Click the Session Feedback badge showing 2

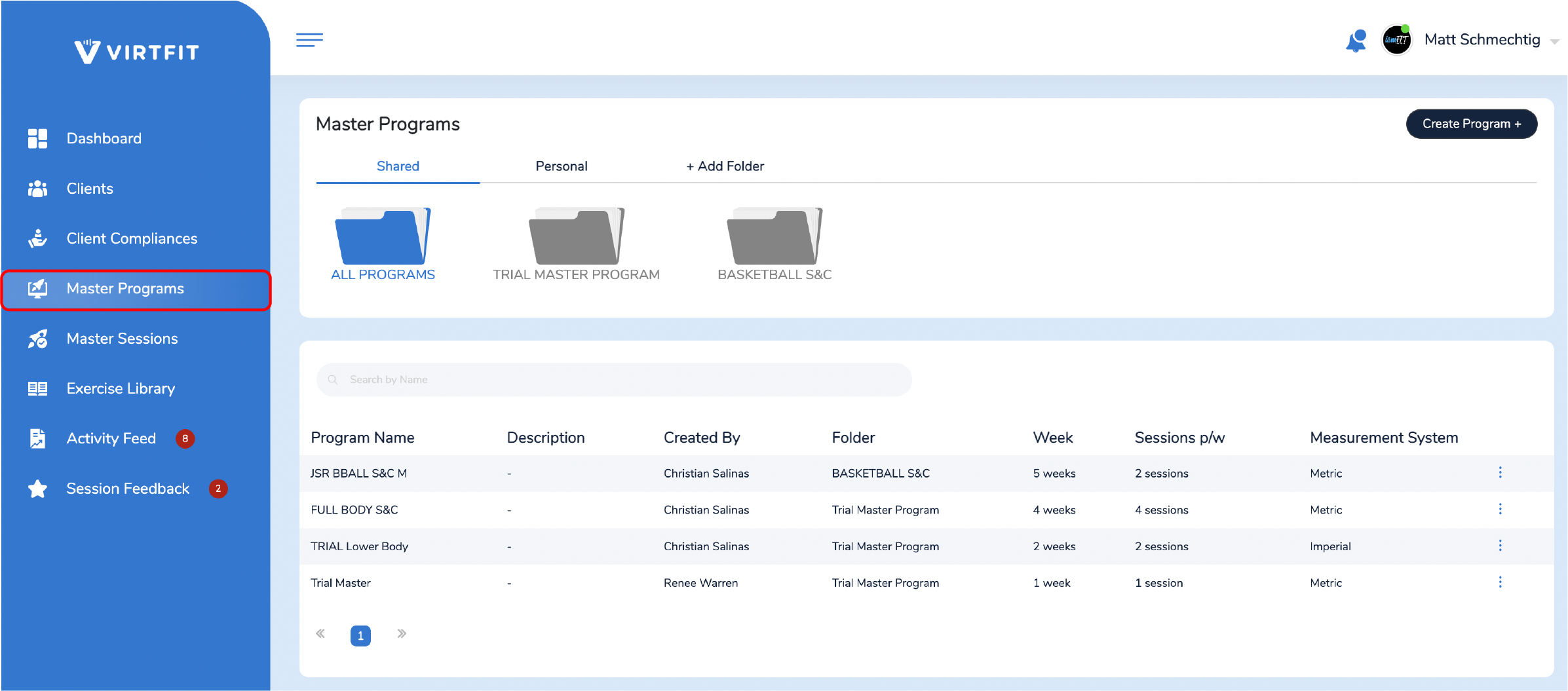(x=218, y=489)
